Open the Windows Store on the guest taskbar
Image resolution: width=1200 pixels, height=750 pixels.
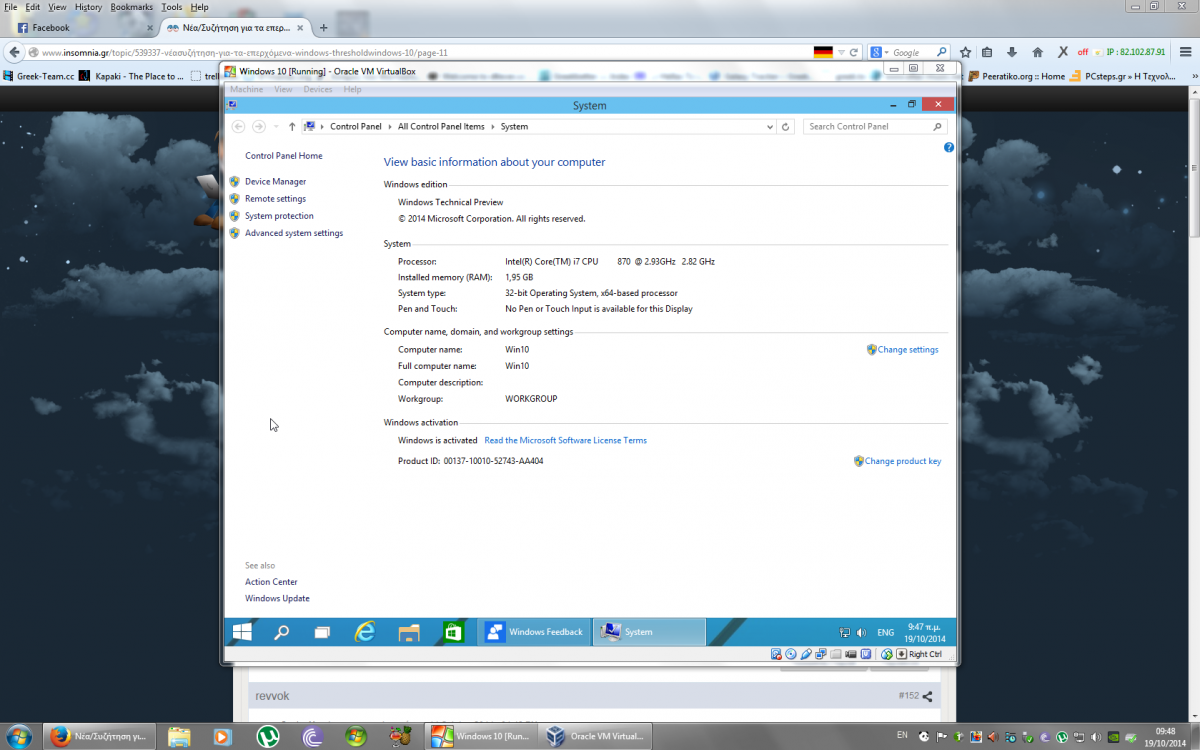click(x=453, y=632)
